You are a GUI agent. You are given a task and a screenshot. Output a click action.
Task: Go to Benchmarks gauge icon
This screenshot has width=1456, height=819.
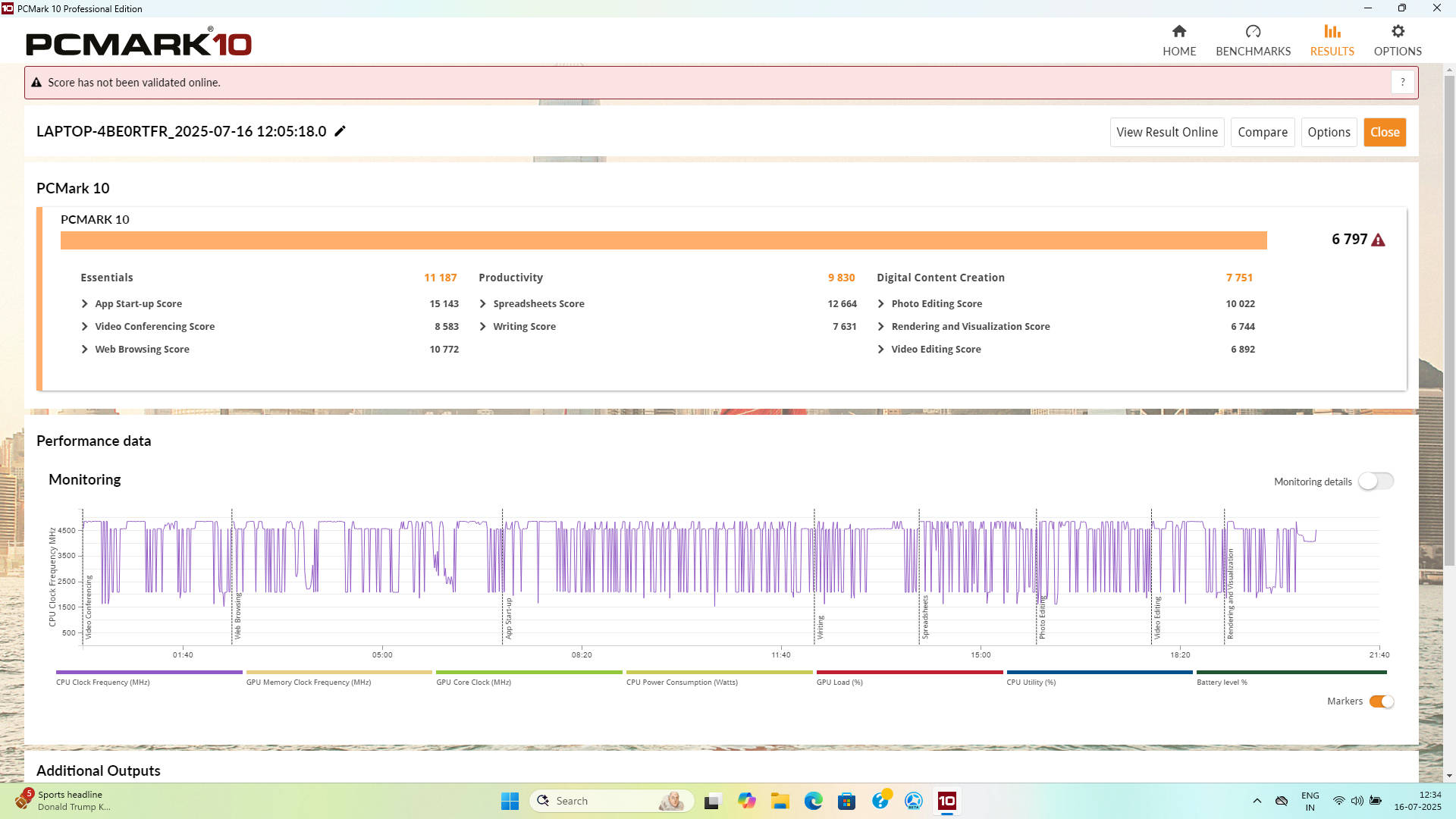(1253, 32)
